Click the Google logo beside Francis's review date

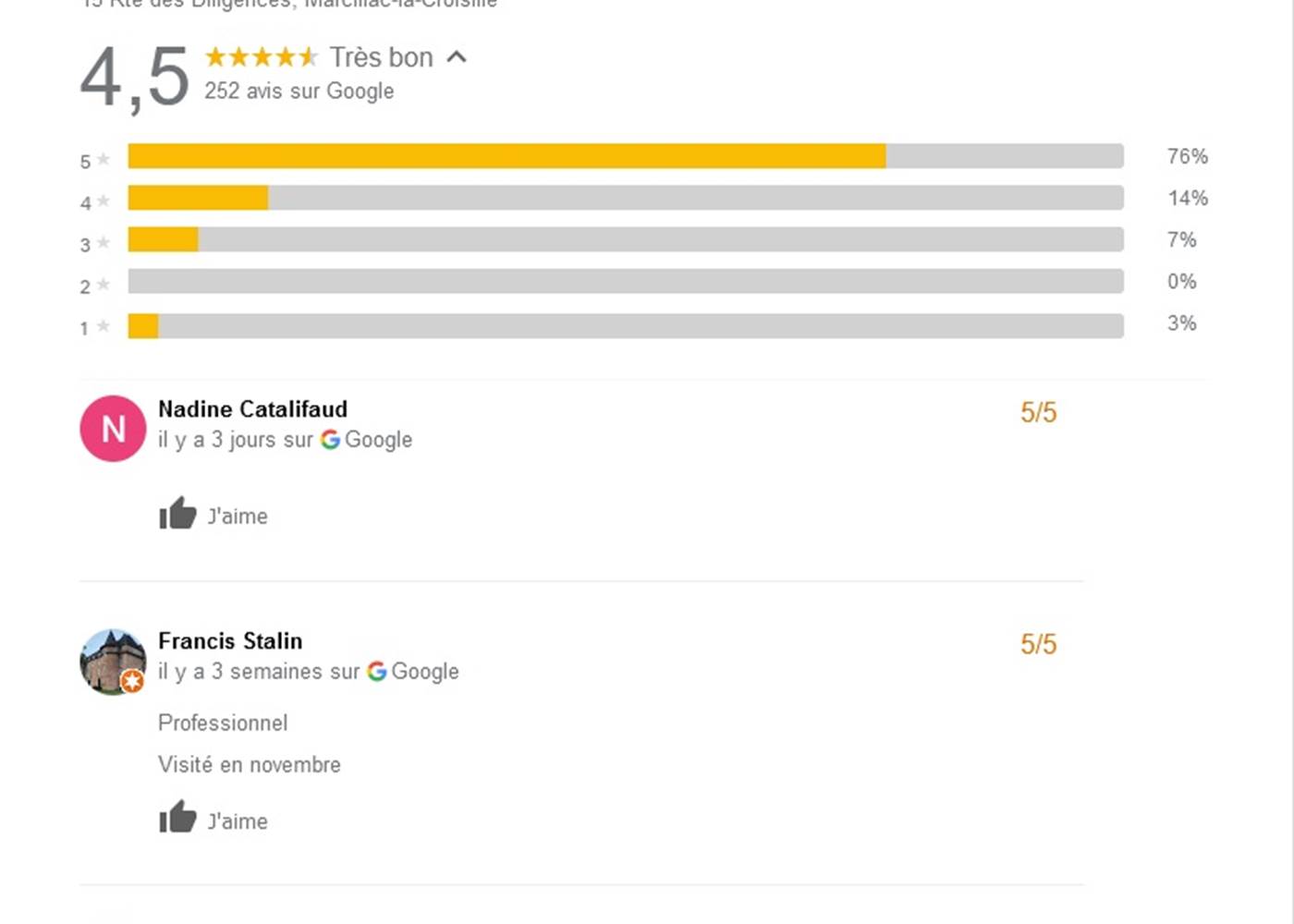(376, 672)
